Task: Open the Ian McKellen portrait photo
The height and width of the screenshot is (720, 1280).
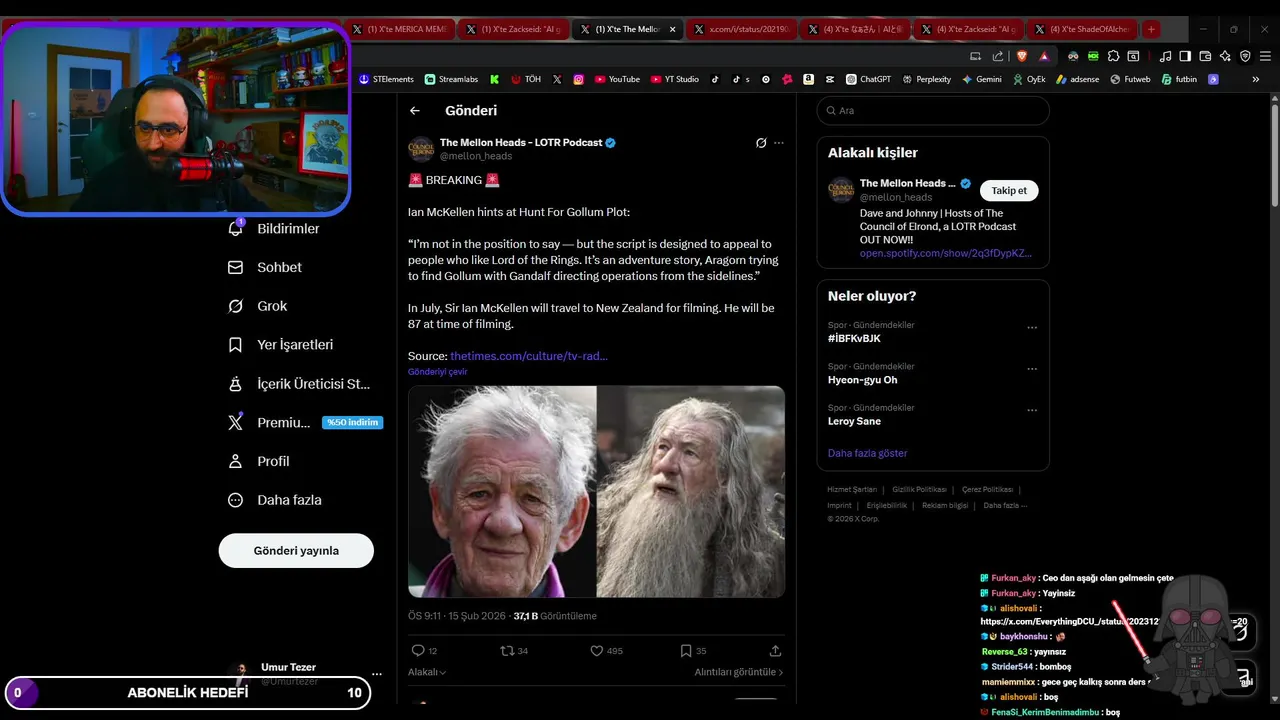Action: point(502,492)
